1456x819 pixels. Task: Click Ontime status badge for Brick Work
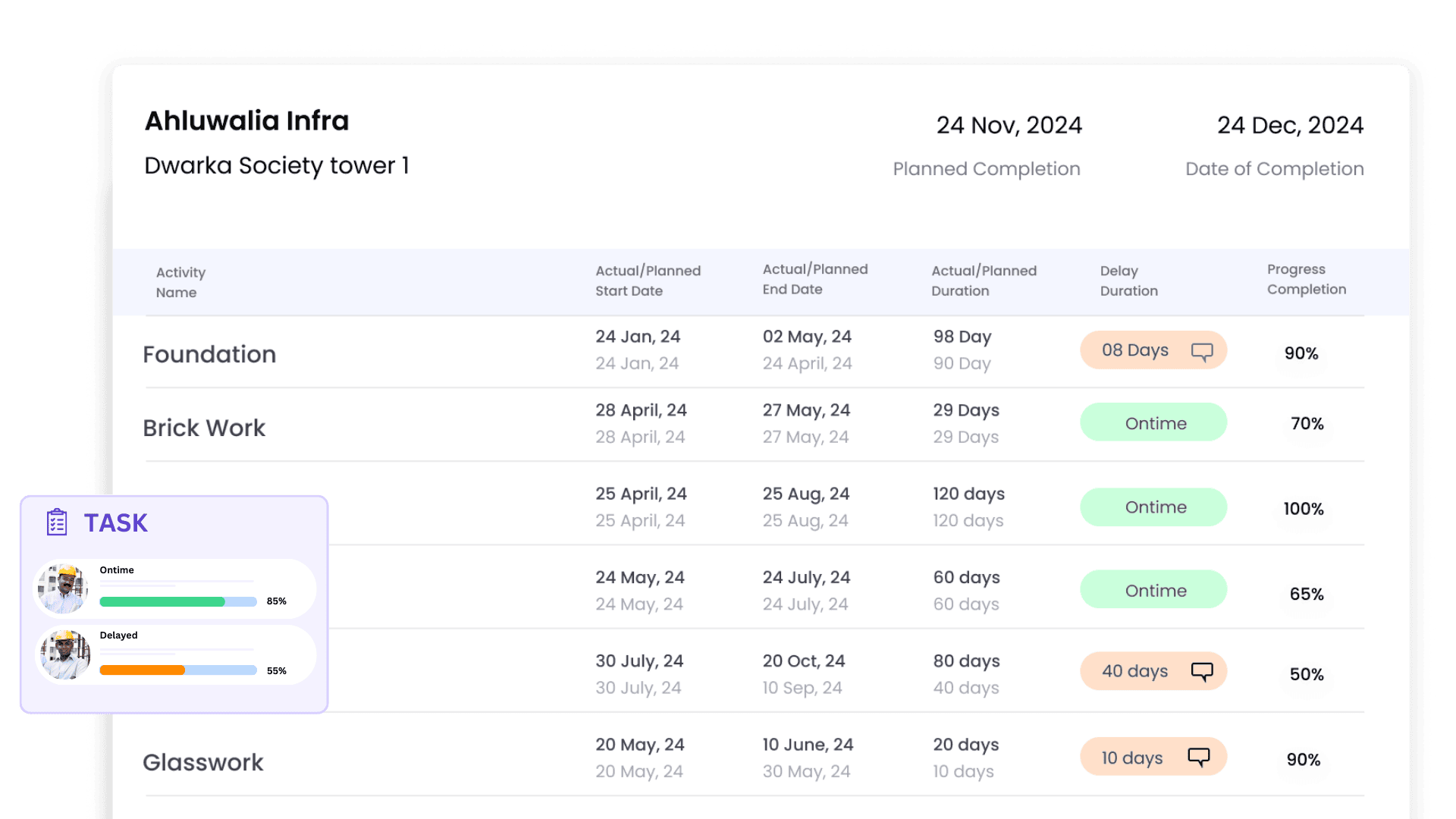point(1153,423)
